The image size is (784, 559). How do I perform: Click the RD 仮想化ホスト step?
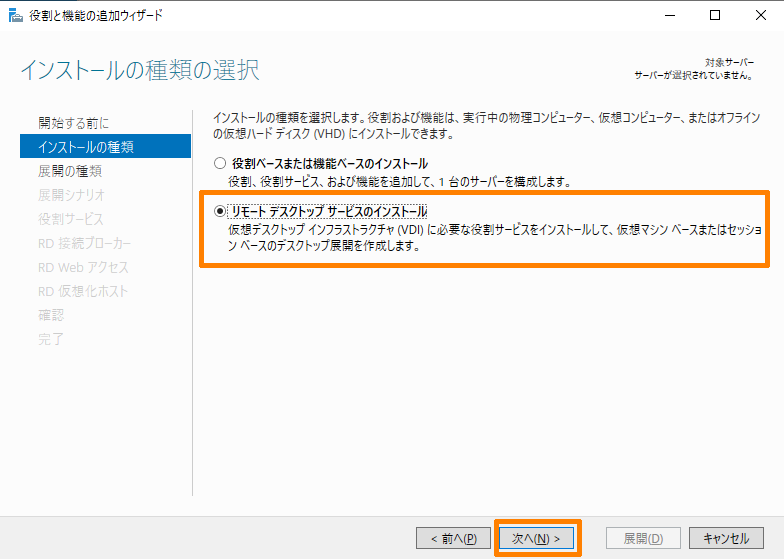click(x=83, y=291)
